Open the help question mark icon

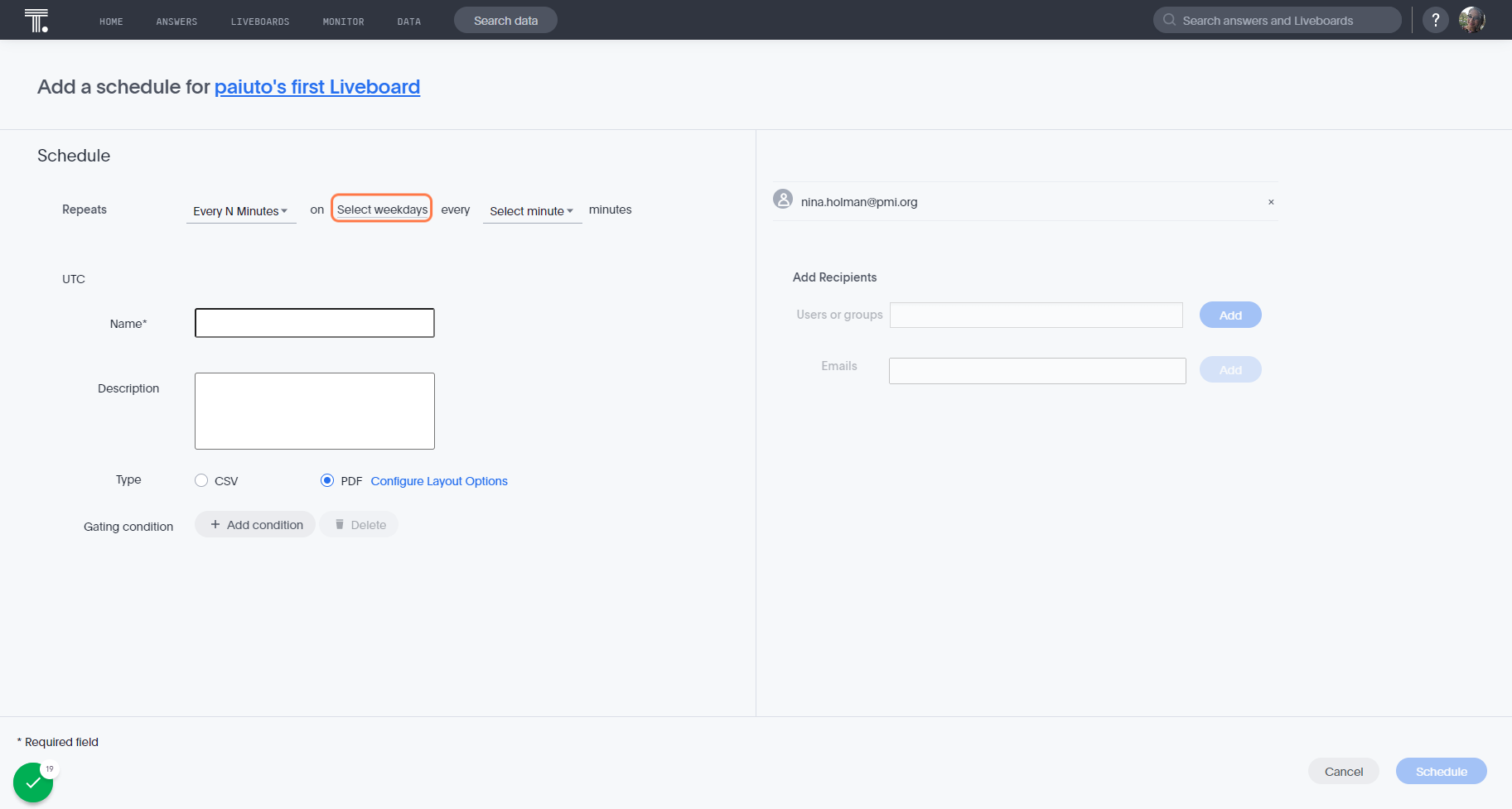click(1436, 20)
